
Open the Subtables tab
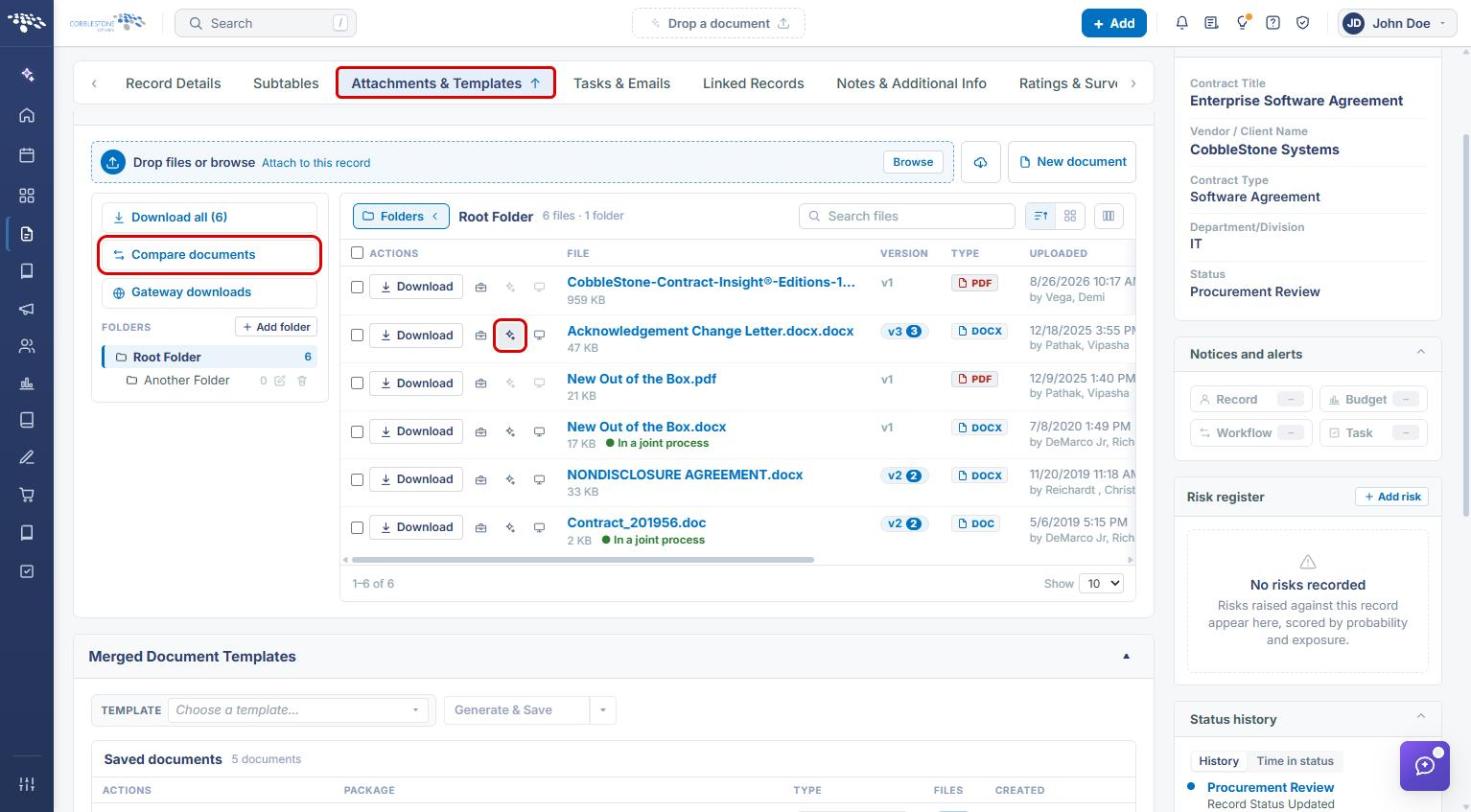point(286,83)
